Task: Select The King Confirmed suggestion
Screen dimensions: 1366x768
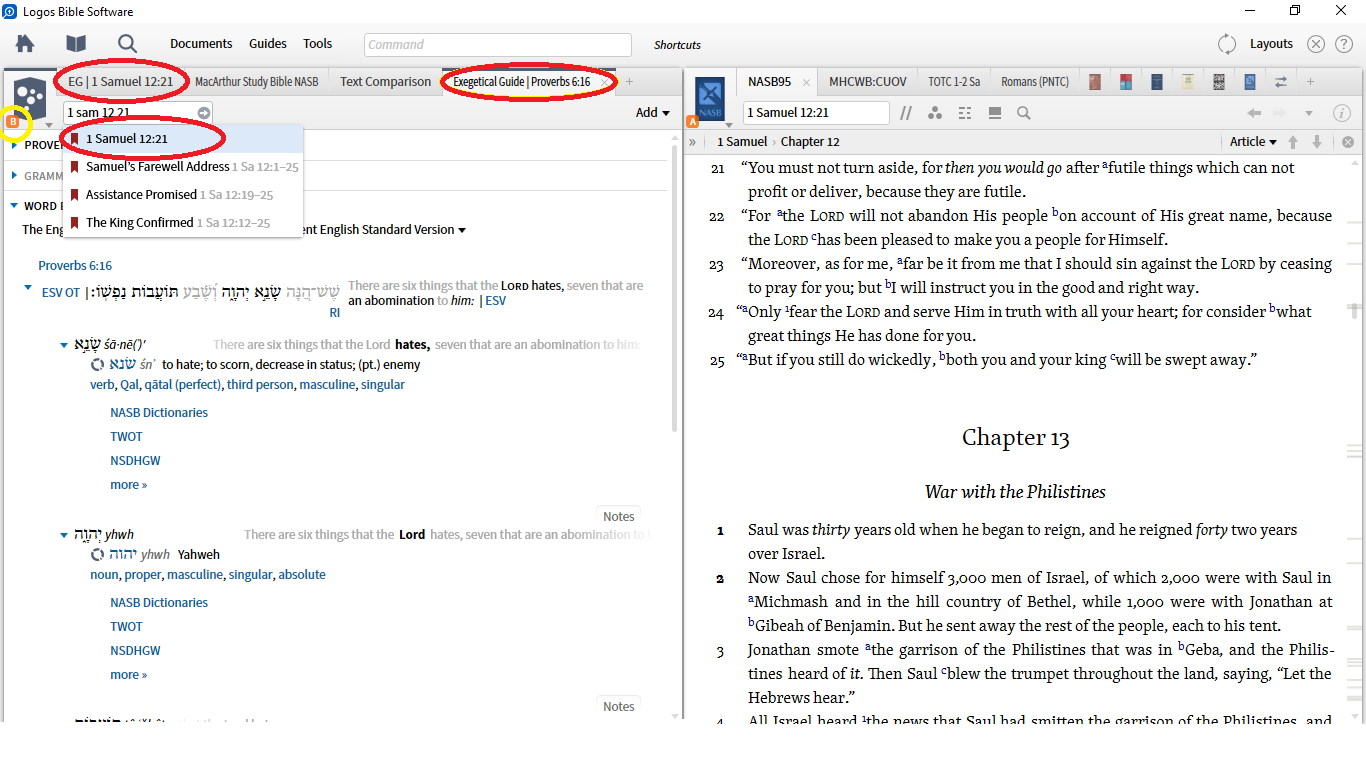Action: coord(182,223)
